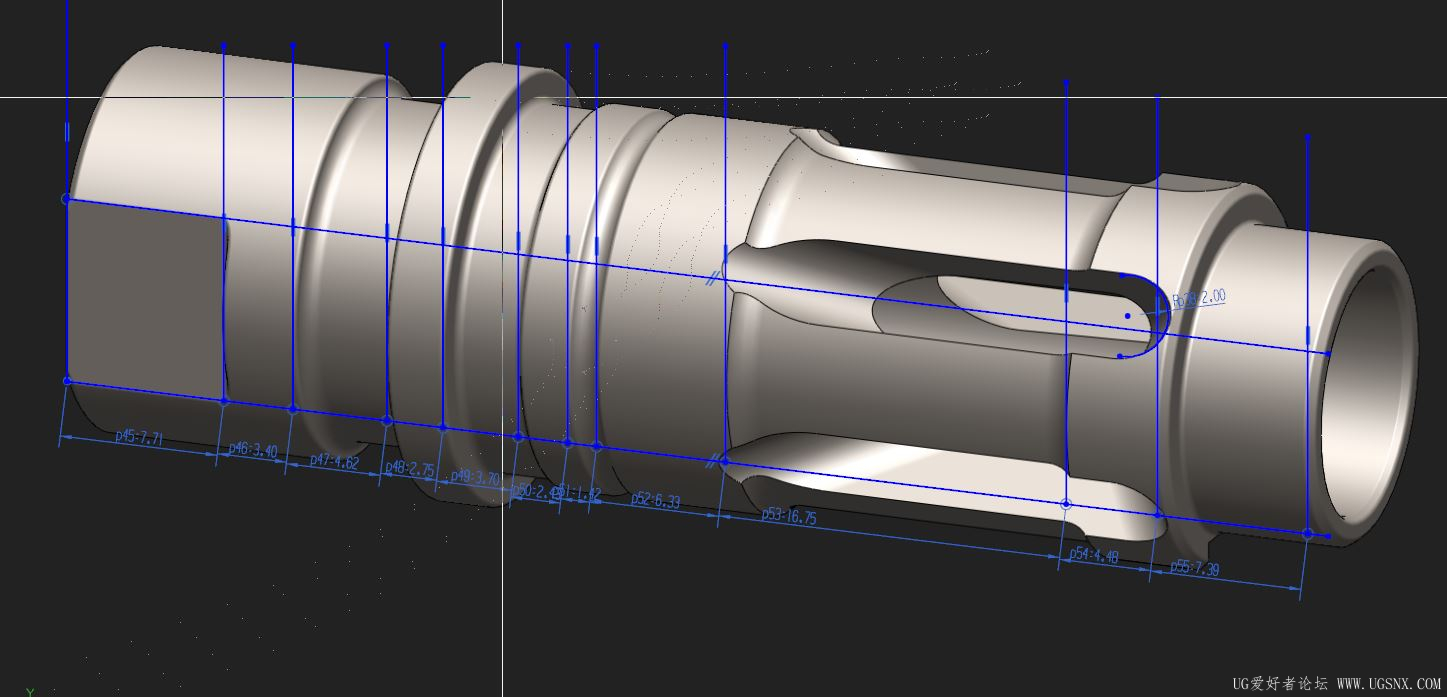Select the p52=6.33 dimension
This screenshot has width=1447, height=697.
click(655, 500)
